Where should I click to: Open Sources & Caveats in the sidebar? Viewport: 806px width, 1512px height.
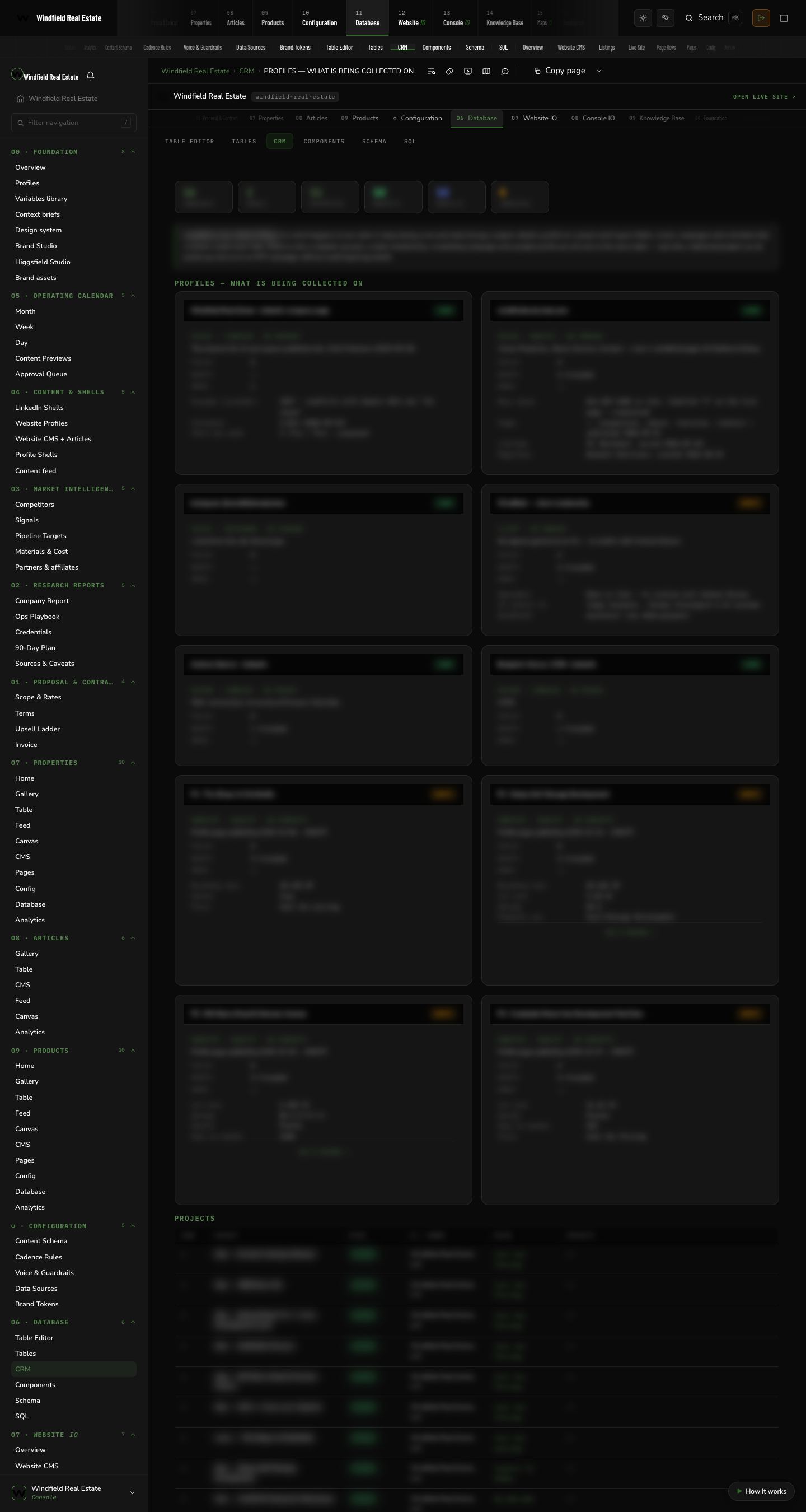click(45, 663)
